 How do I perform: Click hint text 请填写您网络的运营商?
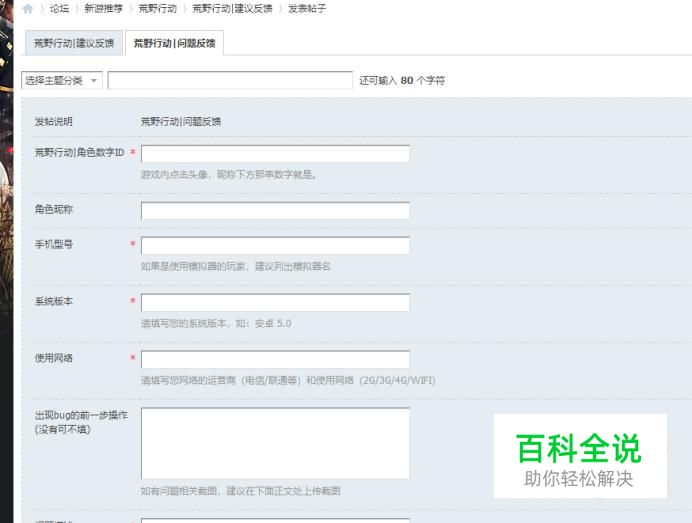pos(288,380)
